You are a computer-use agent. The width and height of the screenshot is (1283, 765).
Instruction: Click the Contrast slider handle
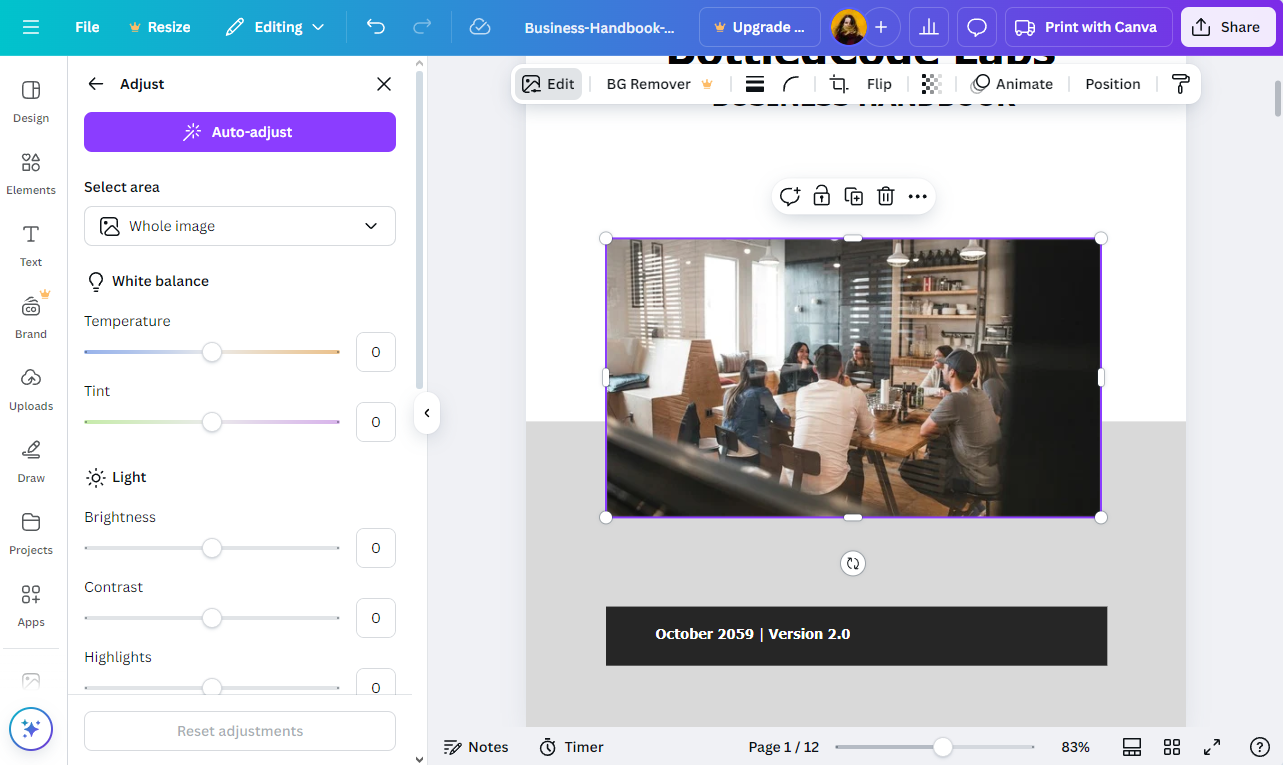tap(212, 618)
